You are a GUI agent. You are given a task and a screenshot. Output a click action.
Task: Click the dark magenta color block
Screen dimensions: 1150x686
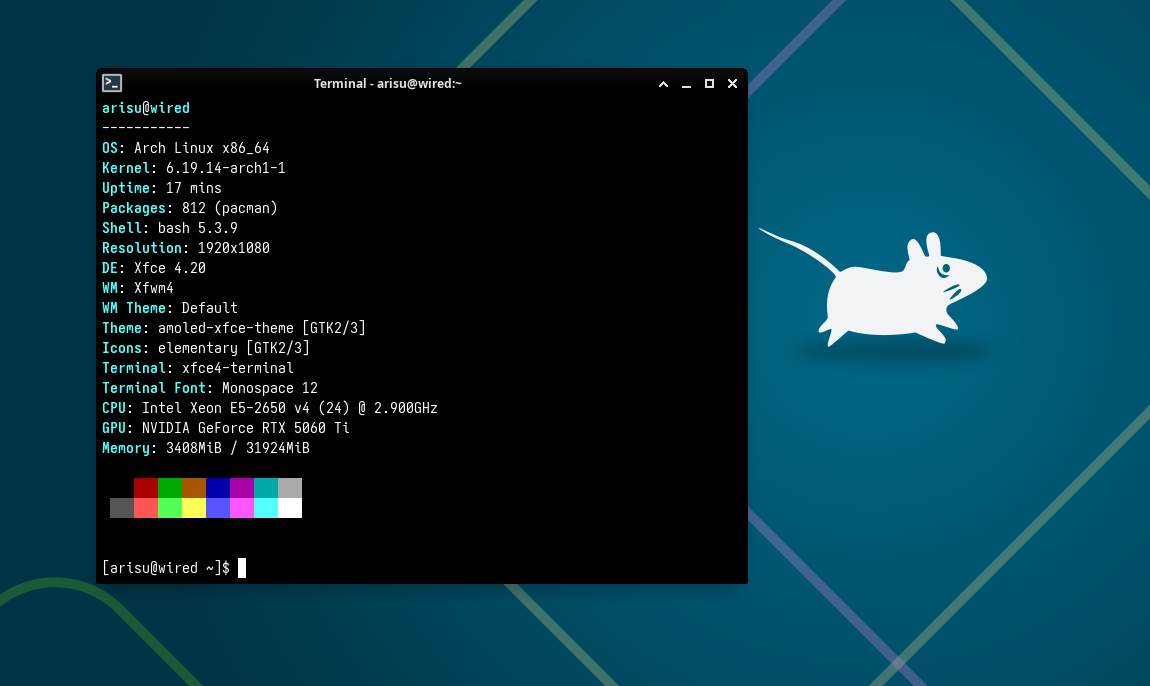[242, 488]
